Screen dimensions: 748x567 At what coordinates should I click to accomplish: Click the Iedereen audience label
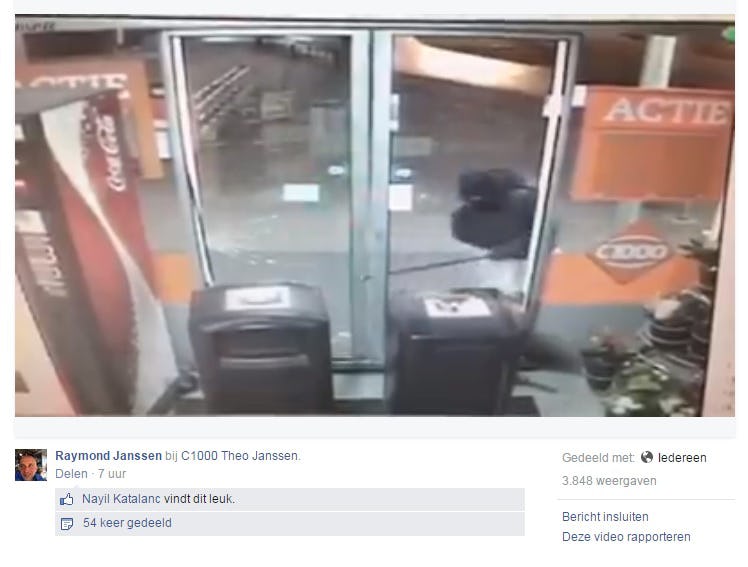tap(682, 458)
